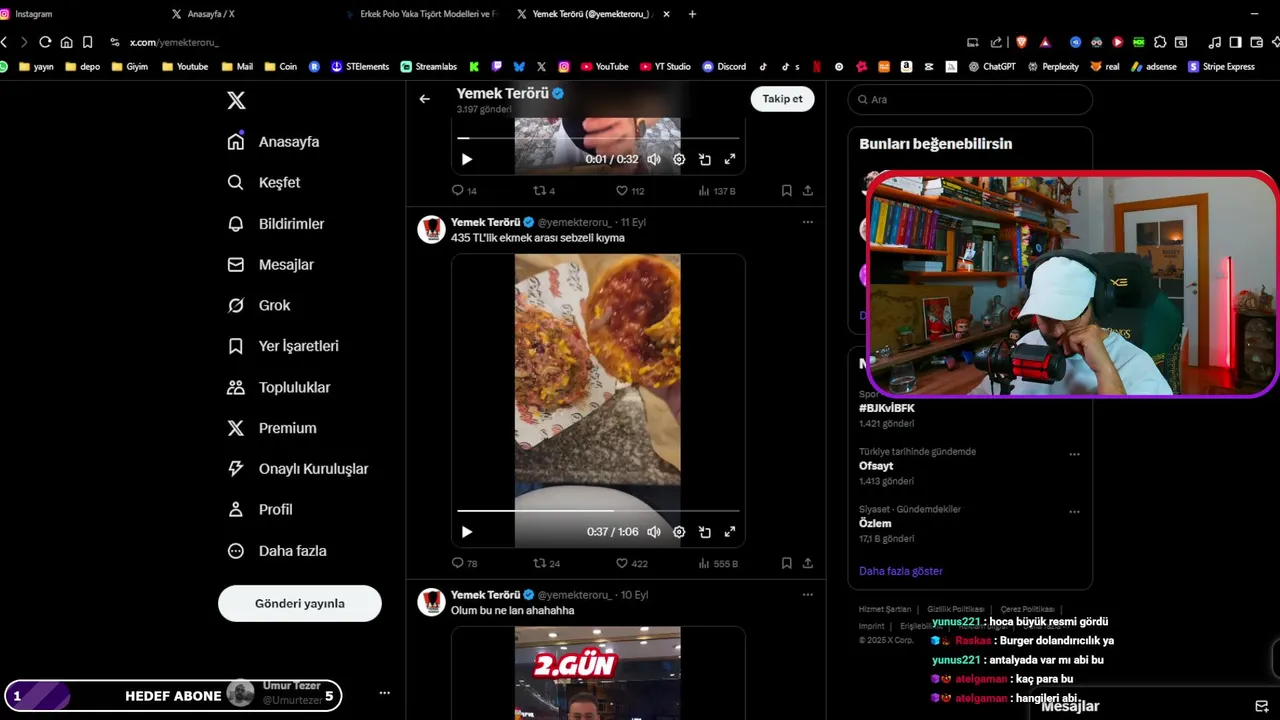Open settings gear on 0:37 video
The width and height of the screenshot is (1280, 720).
679,532
